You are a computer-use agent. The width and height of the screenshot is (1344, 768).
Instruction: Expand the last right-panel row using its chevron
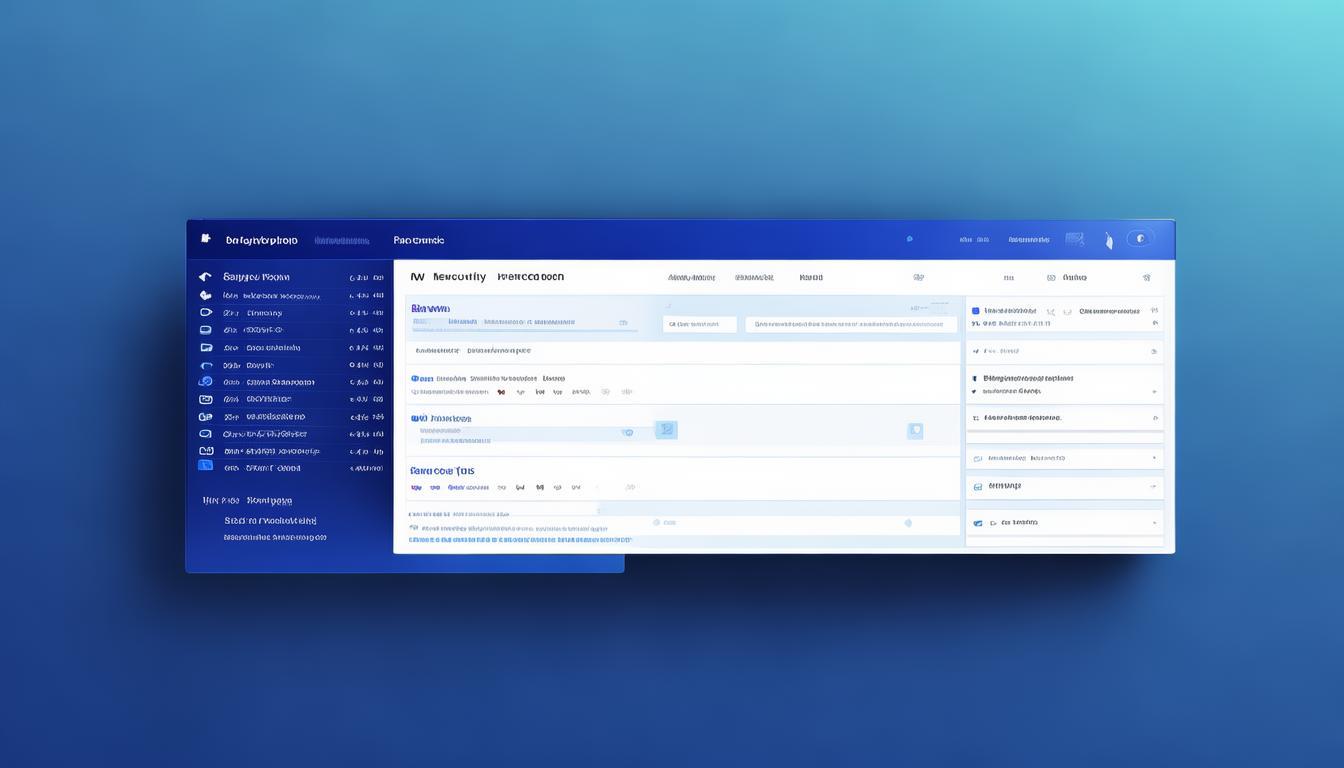(1154, 522)
